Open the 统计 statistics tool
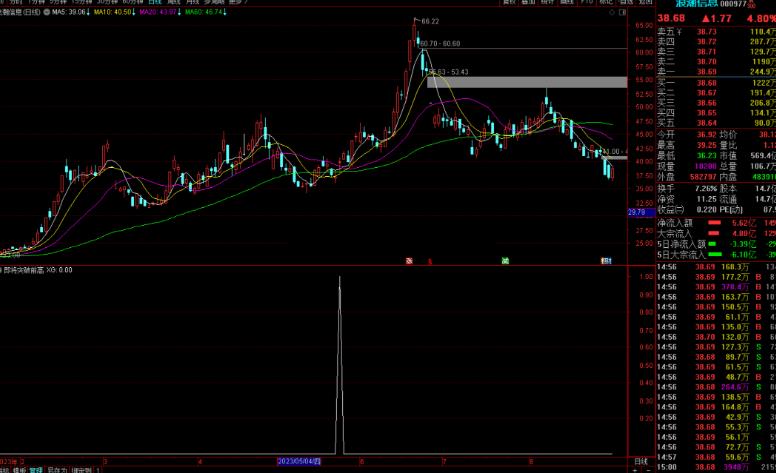This screenshot has width=776, height=473. click(547, 2)
